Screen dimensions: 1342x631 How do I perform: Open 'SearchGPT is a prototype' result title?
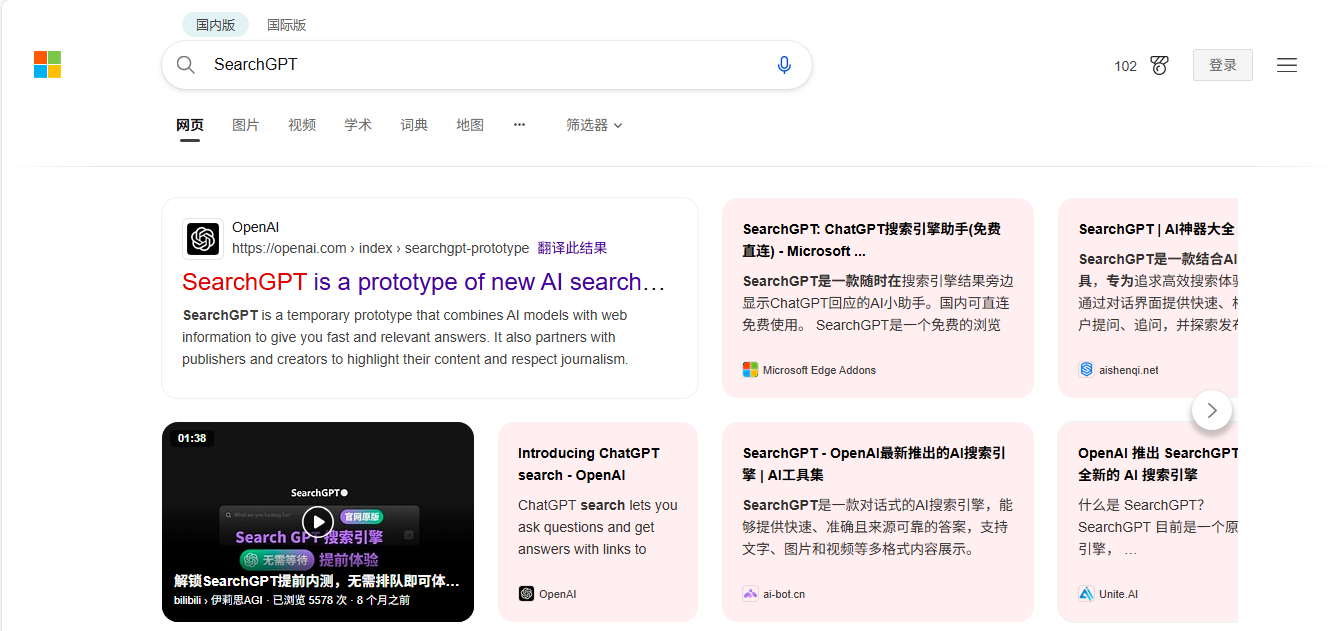424,282
